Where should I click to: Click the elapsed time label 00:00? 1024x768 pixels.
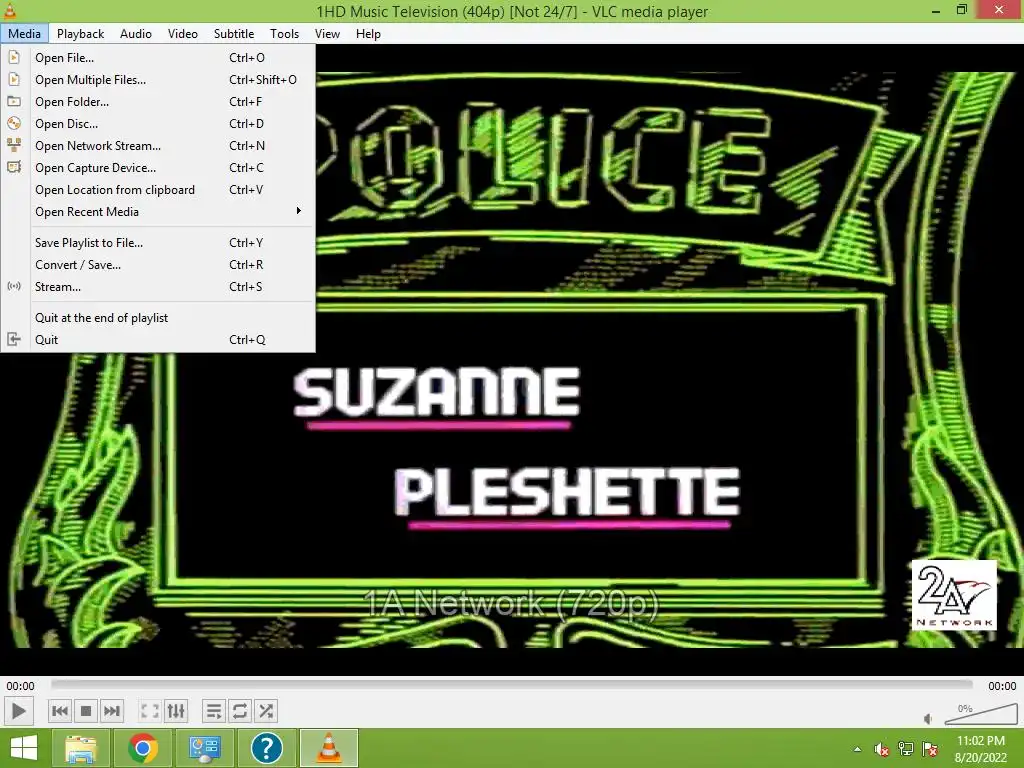click(x=20, y=686)
